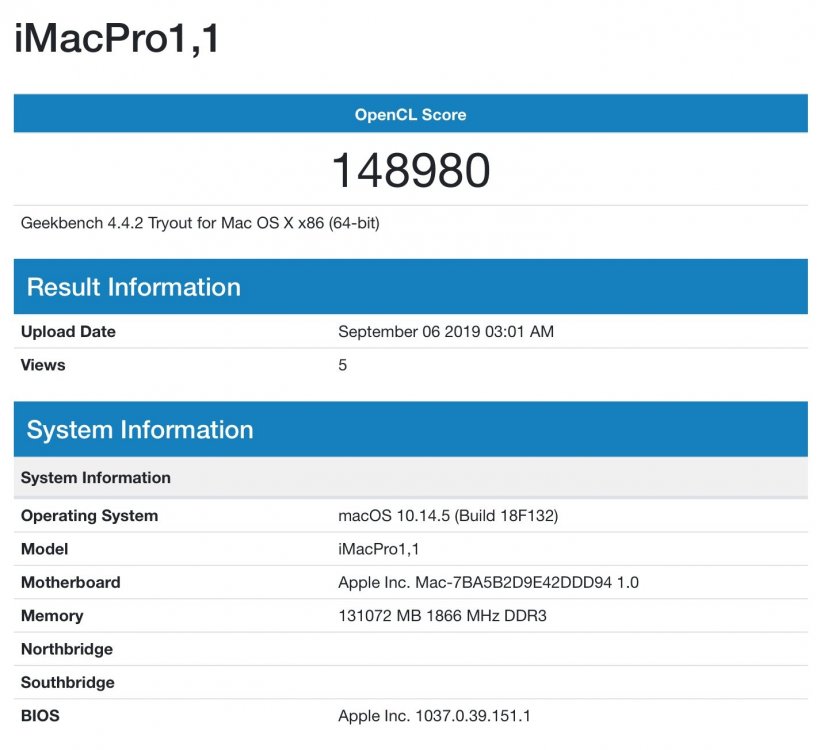Image resolution: width=824 pixels, height=750 pixels.
Task: Click the Upload Date label
Action: (68, 332)
